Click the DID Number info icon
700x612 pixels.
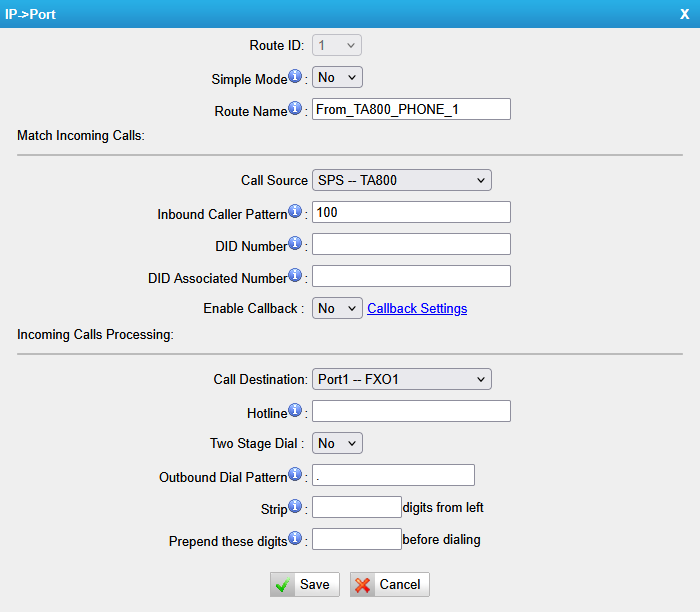tap(295, 244)
